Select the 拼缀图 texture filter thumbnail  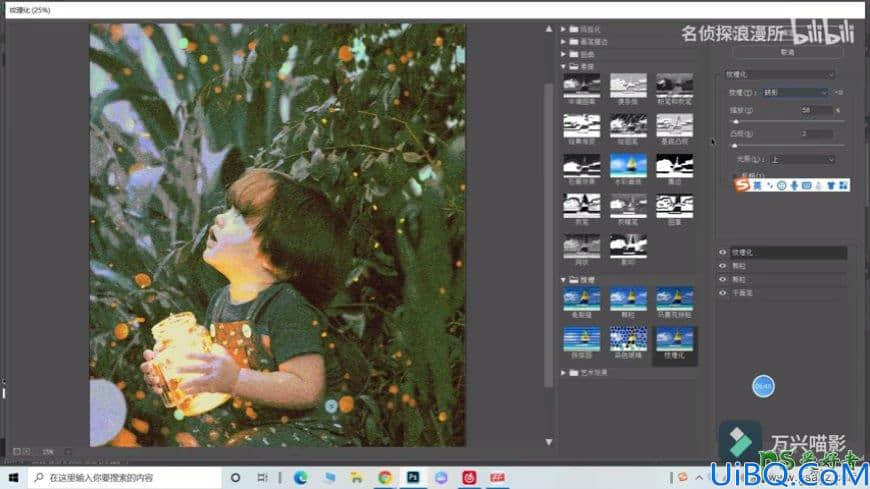581,339
